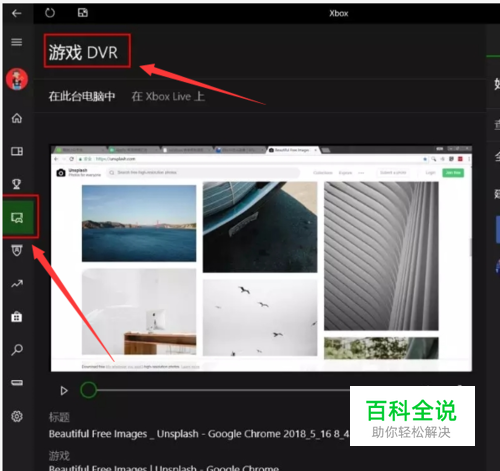The image size is (500, 471).
Task: Click the 标题 label
Action: pos(59,417)
